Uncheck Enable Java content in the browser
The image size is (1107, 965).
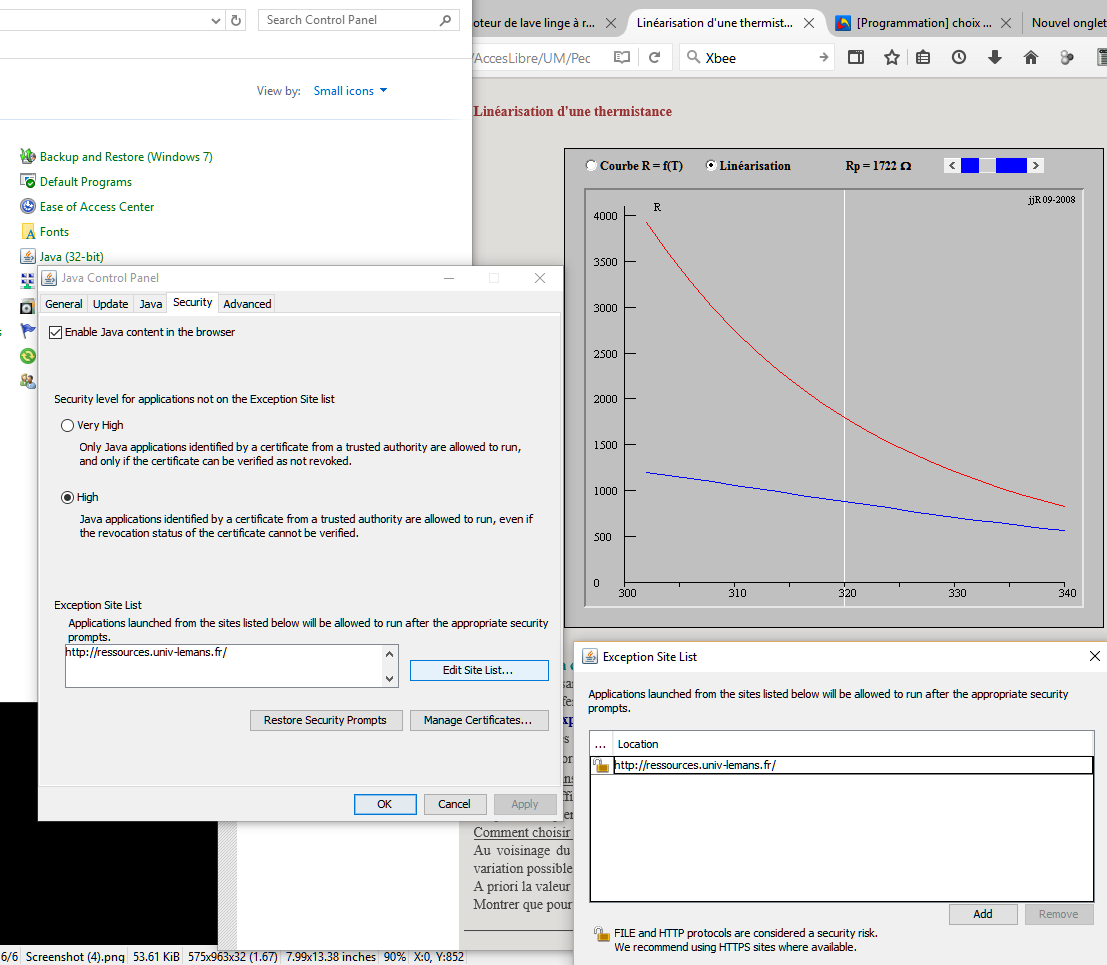coord(56,332)
